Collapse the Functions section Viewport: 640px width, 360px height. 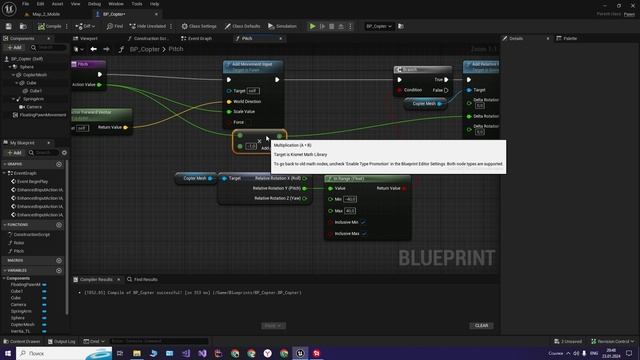5,225
